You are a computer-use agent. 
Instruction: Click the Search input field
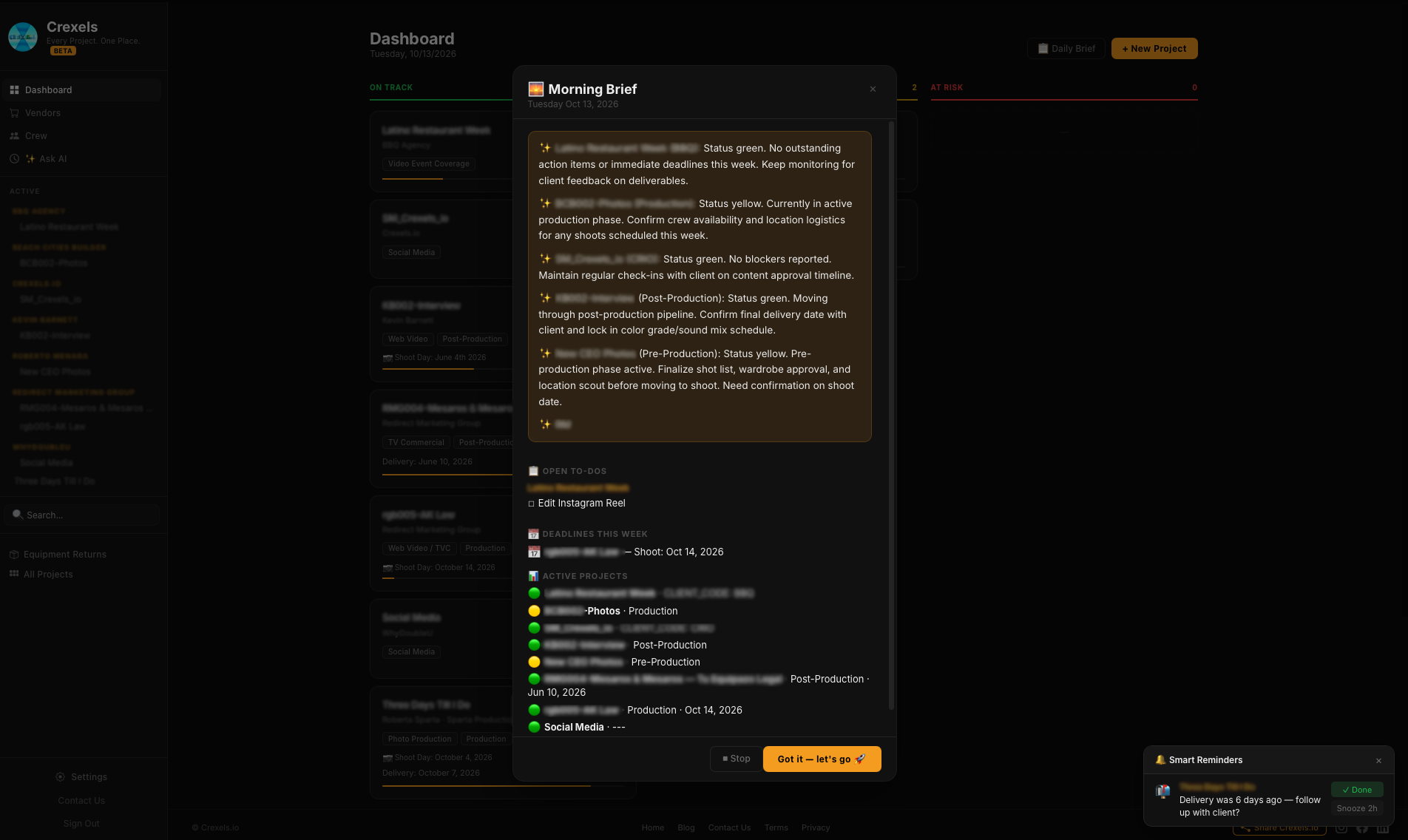(81, 515)
